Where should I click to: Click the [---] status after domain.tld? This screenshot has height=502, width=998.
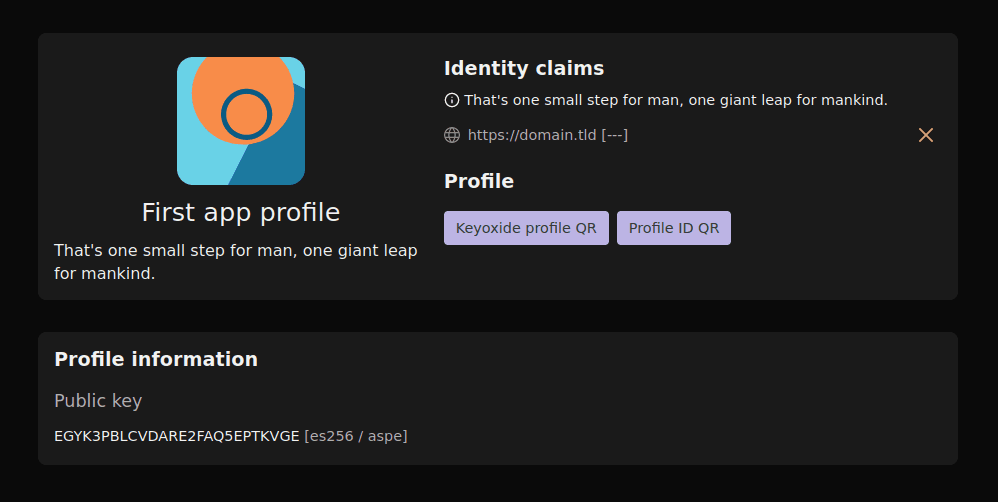(x=615, y=135)
